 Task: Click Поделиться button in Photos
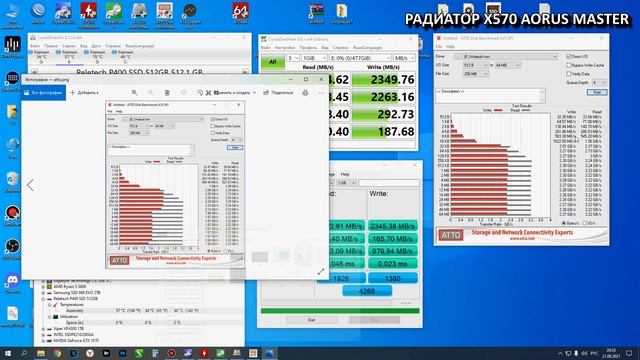[278, 93]
